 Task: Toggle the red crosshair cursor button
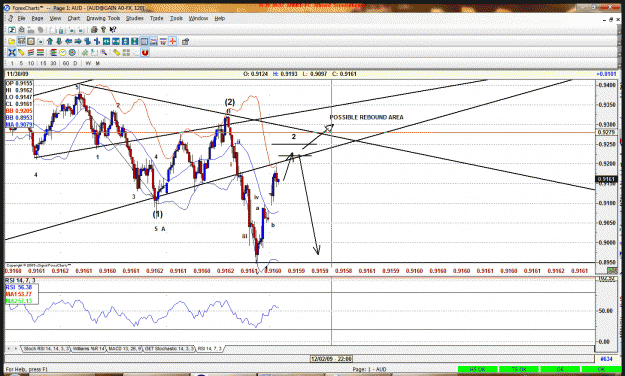(173, 41)
